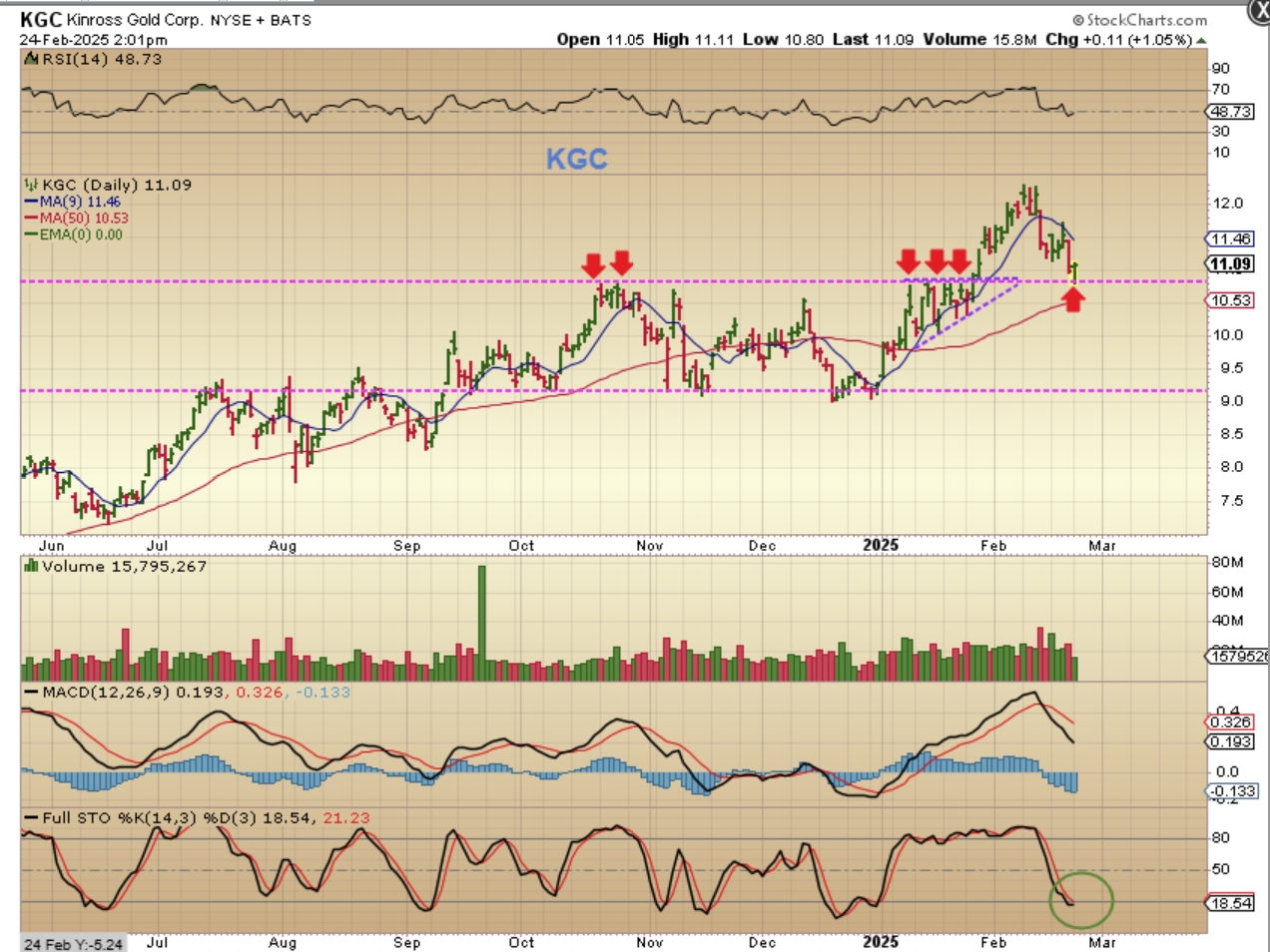Click the NYSE + BATS exchange label

click(260, 20)
